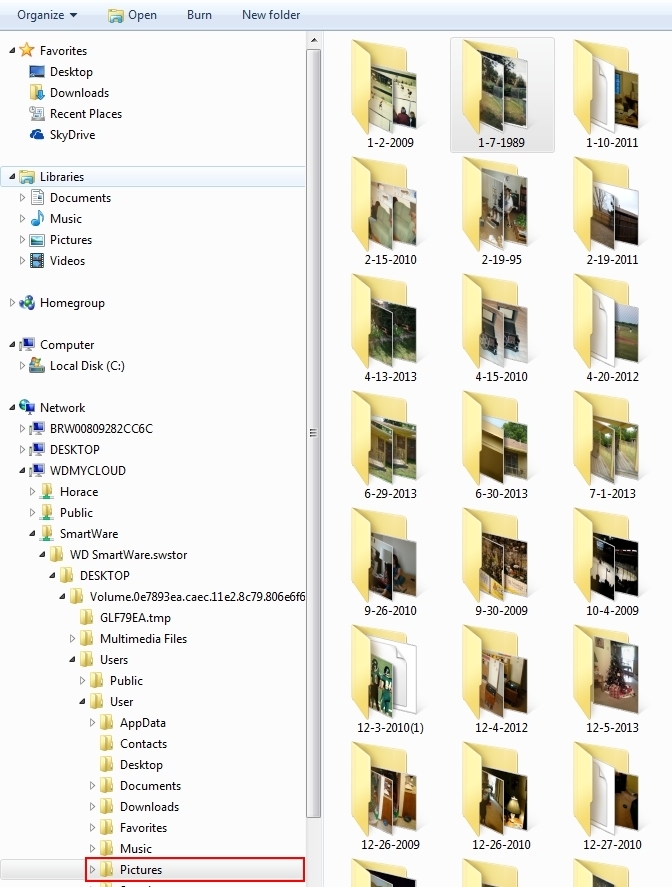Select the 12-3-2010(1) folder
This screenshot has width=672, height=887.
click(x=390, y=680)
